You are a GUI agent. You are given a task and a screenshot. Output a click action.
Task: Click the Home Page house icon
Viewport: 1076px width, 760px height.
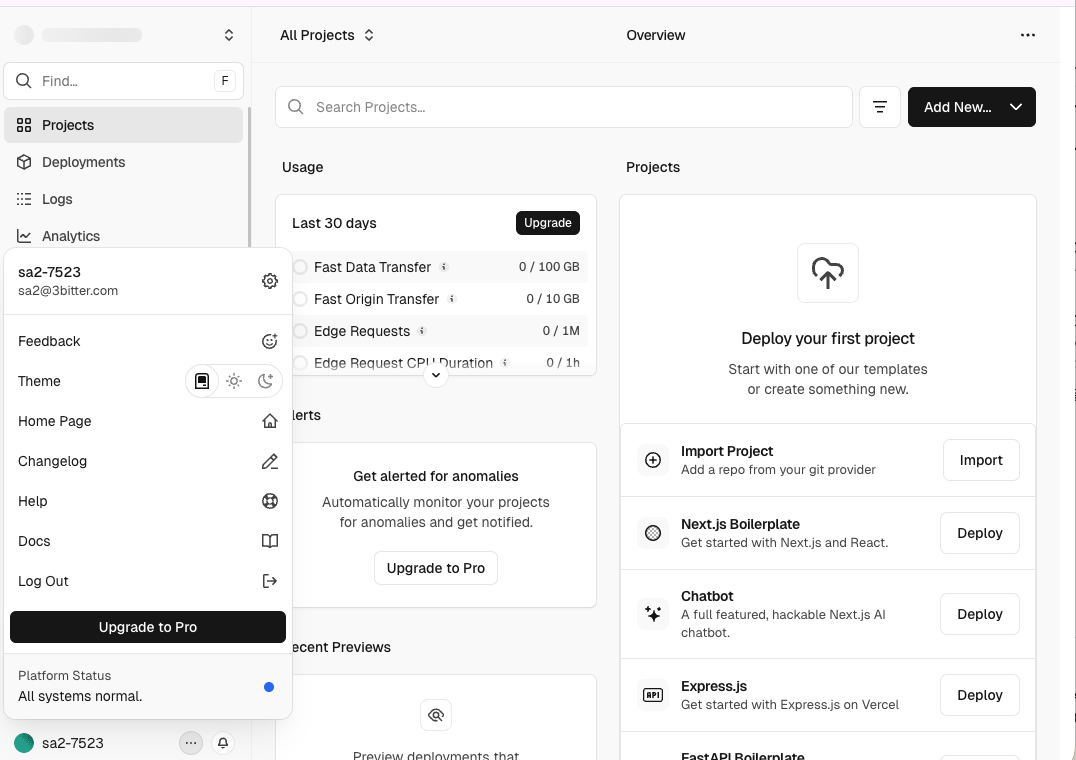point(269,421)
